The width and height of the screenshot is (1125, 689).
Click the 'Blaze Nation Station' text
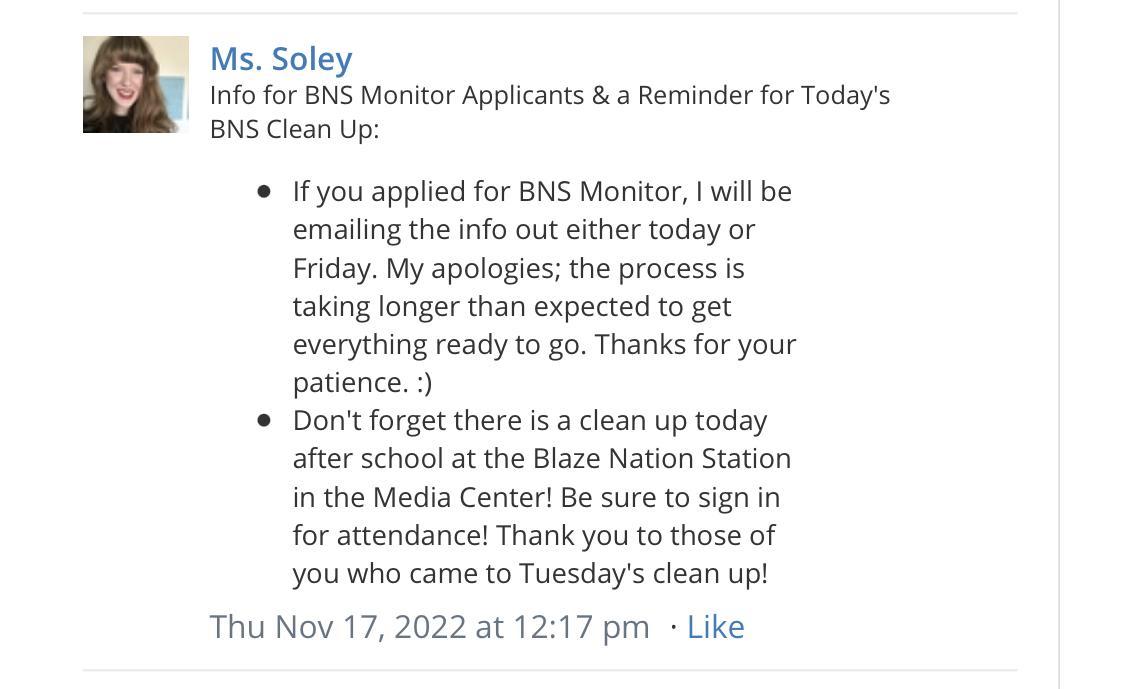click(661, 459)
